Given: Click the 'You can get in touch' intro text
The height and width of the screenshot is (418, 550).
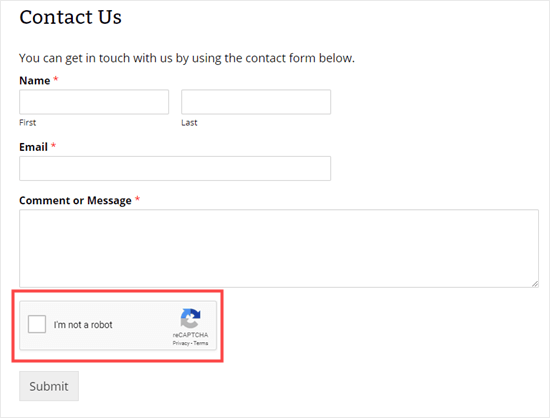Looking at the screenshot, I should click(x=187, y=58).
